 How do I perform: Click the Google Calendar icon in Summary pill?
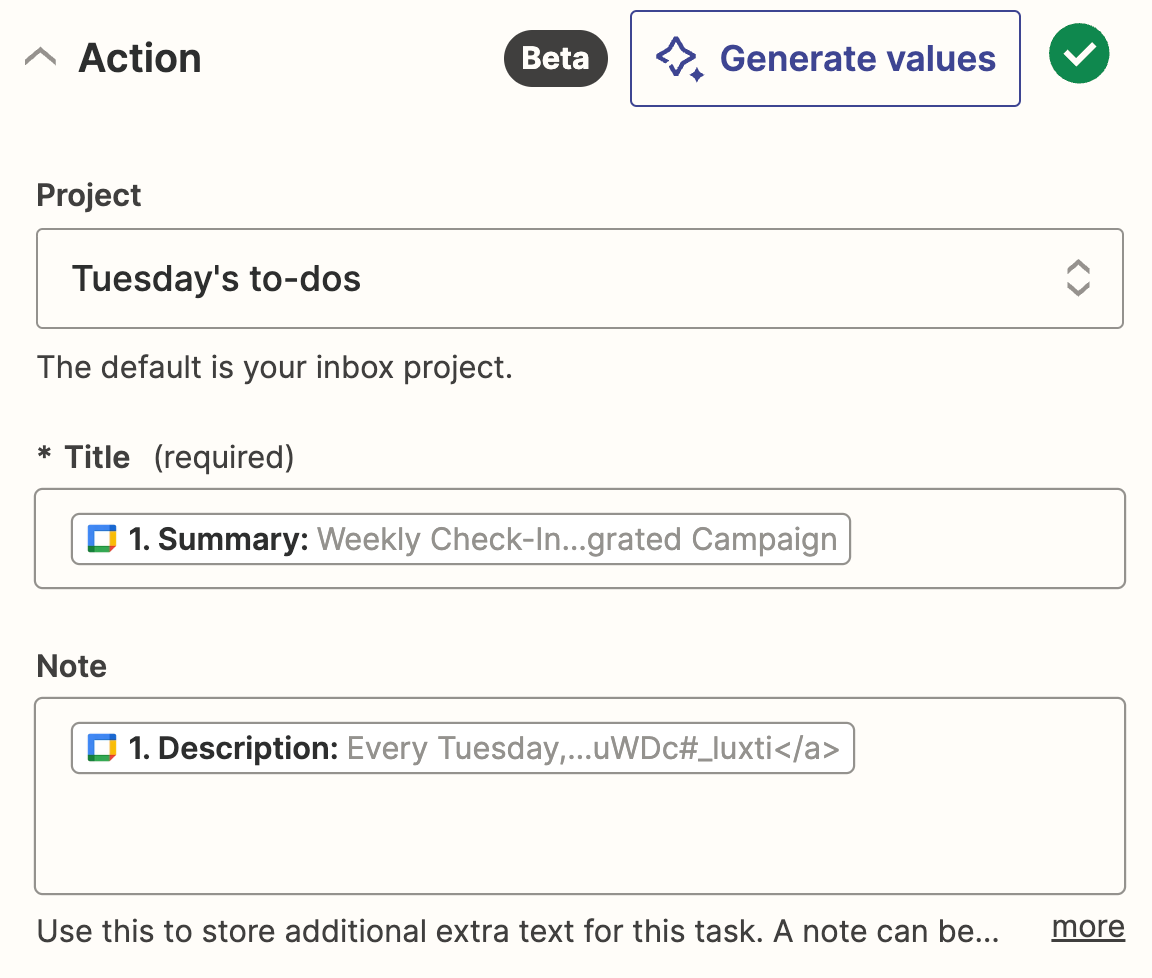click(103, 539)
